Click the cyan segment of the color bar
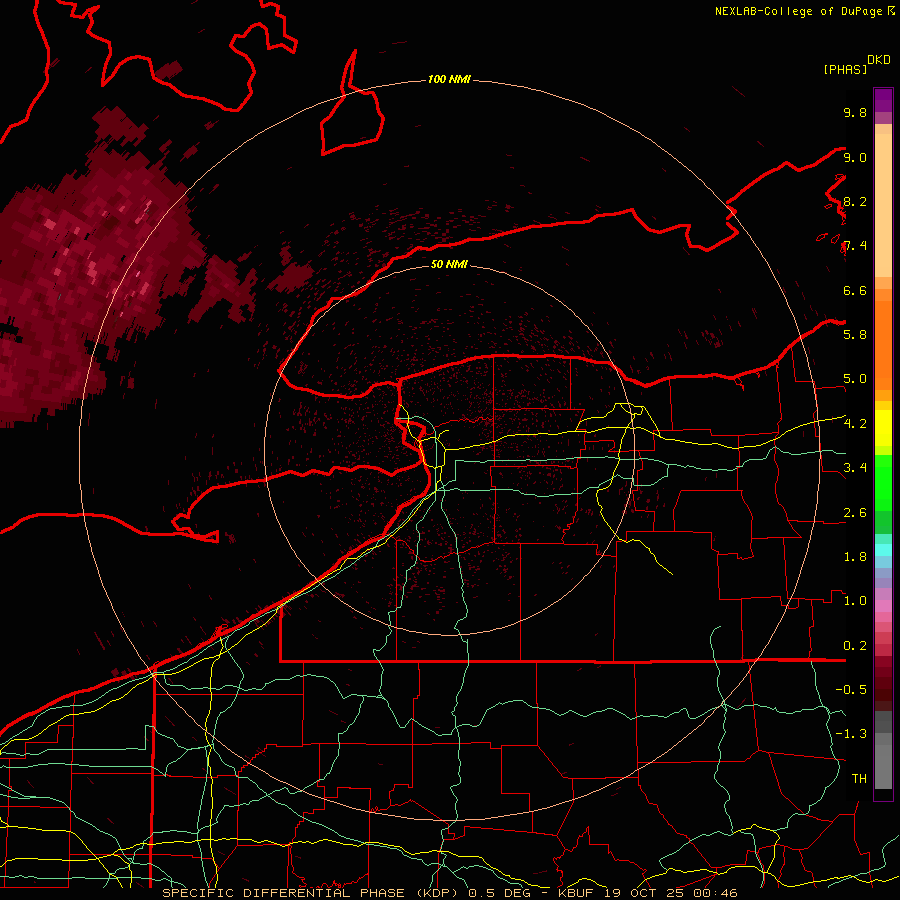 coord(883,549)
